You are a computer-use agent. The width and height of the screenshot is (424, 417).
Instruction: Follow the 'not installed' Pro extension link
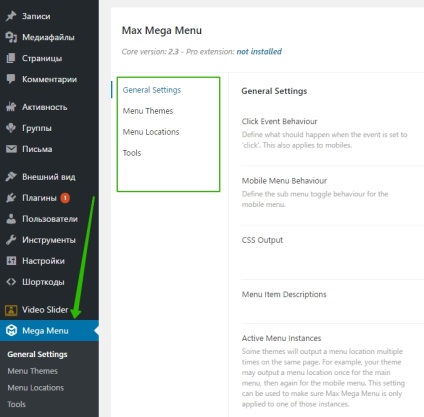click(259, 52)
